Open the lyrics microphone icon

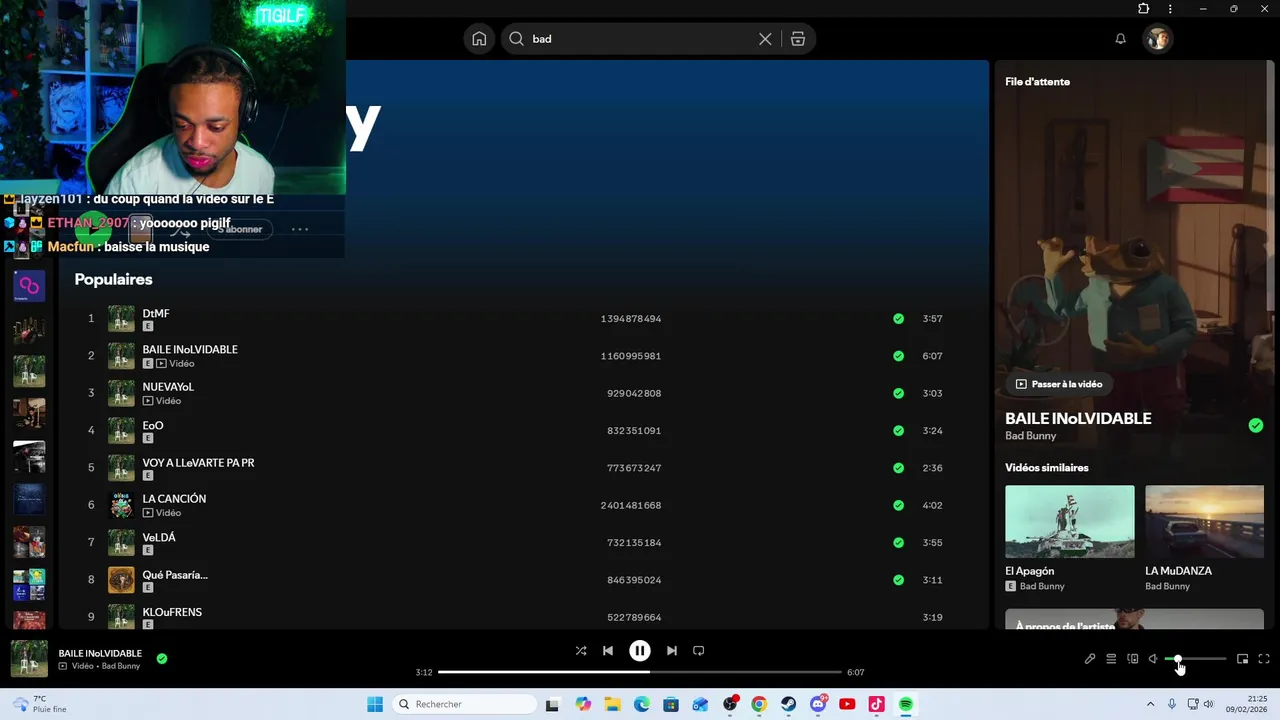tap(1090, 659)
